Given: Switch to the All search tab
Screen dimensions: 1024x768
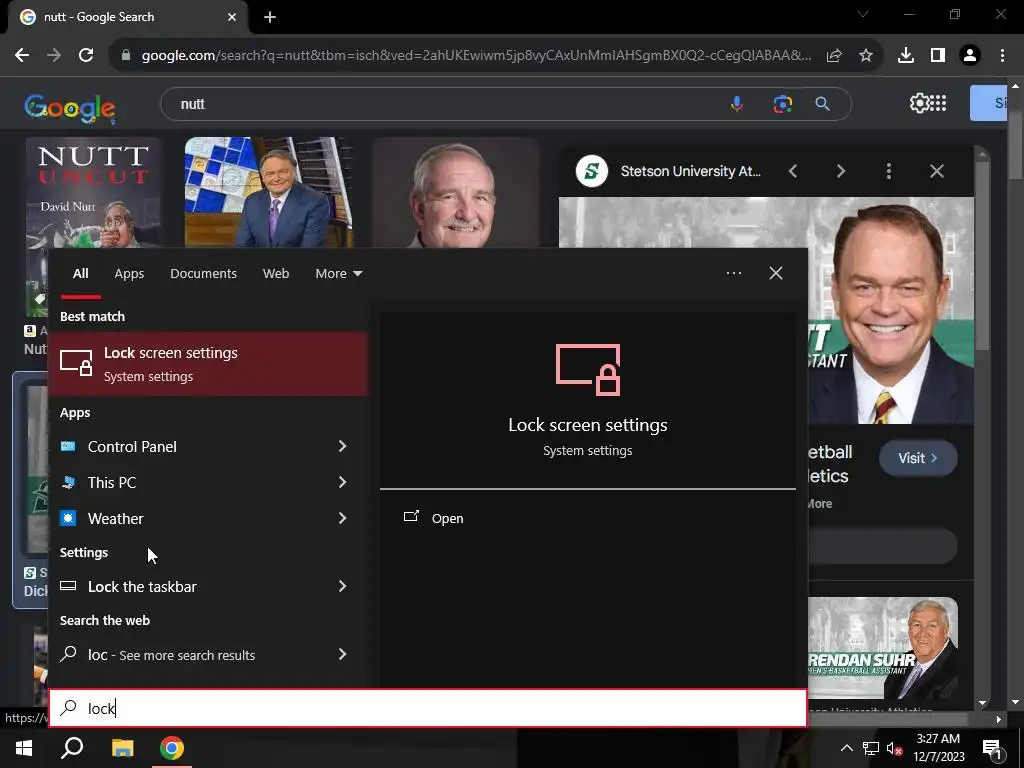Looking at the screenshot, I should coord(80,274).
